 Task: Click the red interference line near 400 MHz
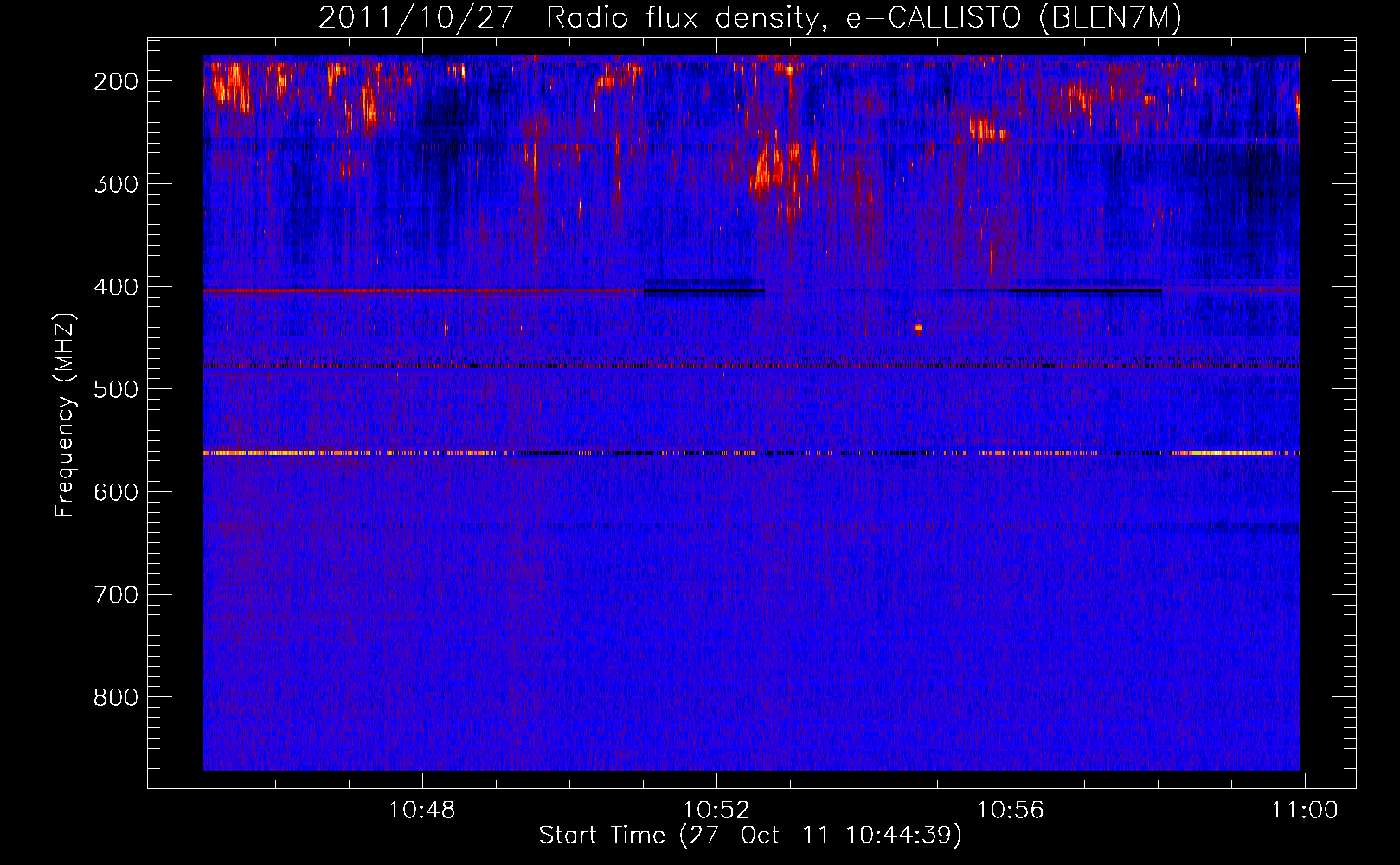click(423, 291)
